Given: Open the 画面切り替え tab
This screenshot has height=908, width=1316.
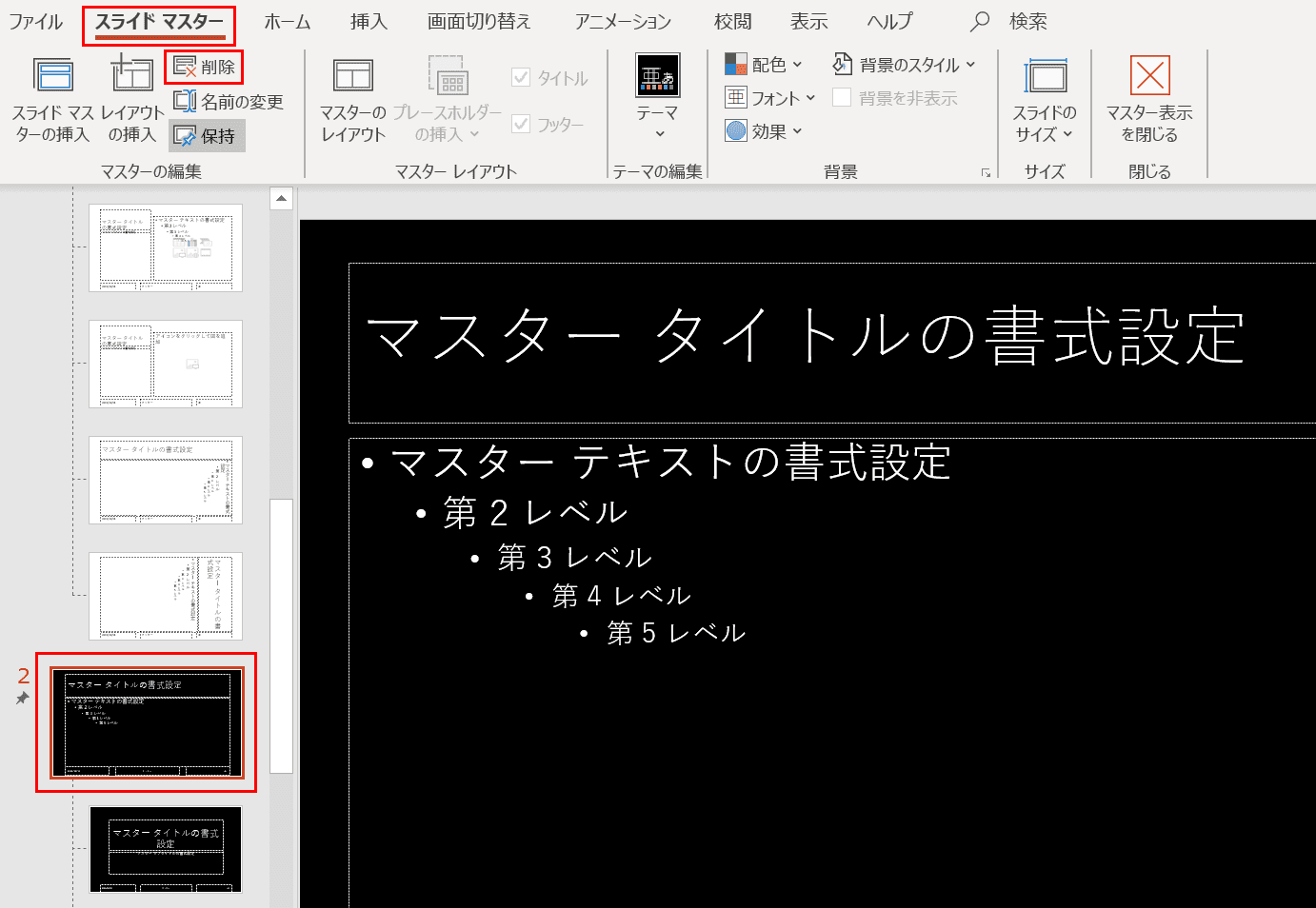Looking at the screenshot, I should (479, 21).
